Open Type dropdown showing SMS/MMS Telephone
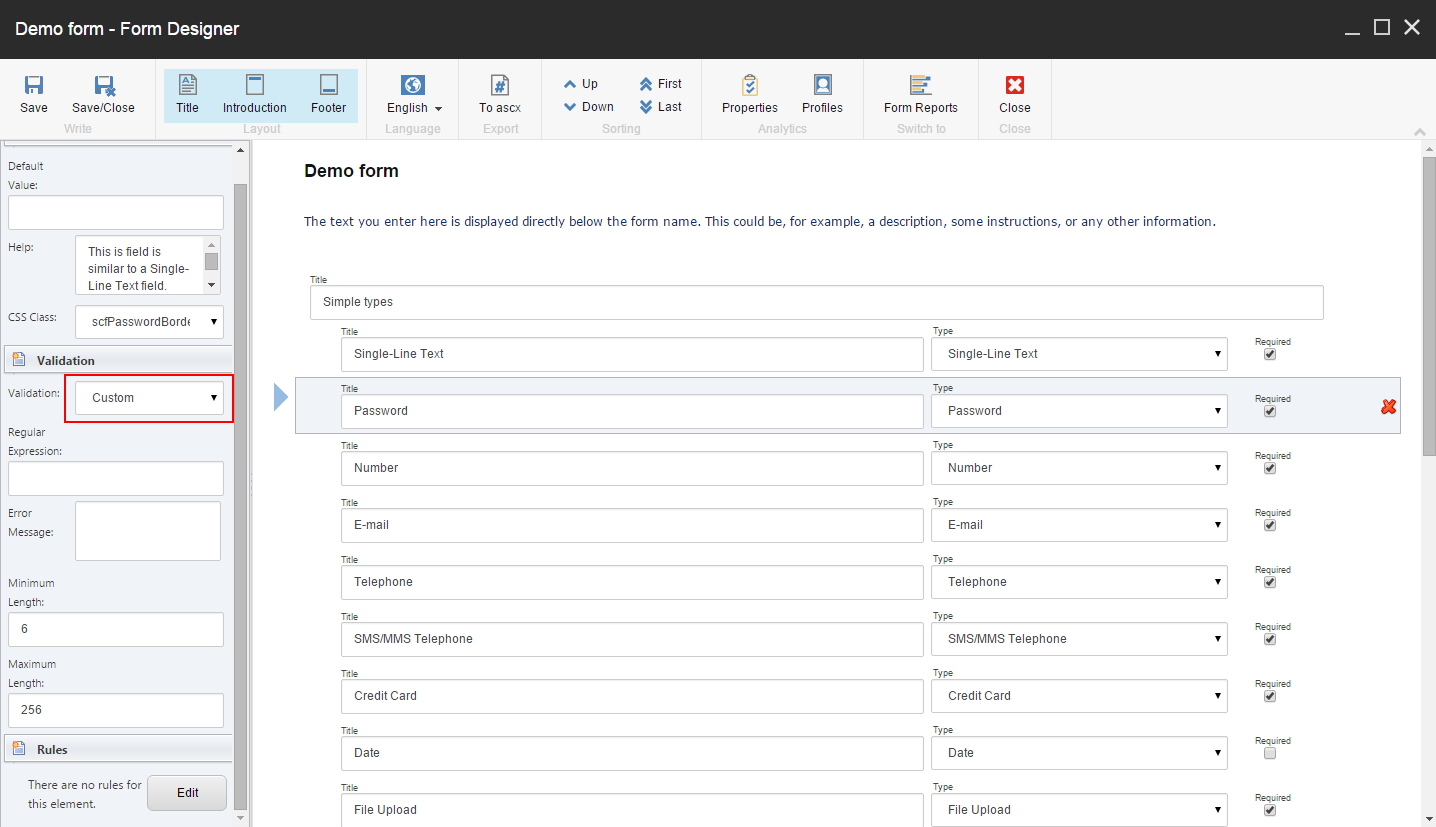 [1079, 639]
